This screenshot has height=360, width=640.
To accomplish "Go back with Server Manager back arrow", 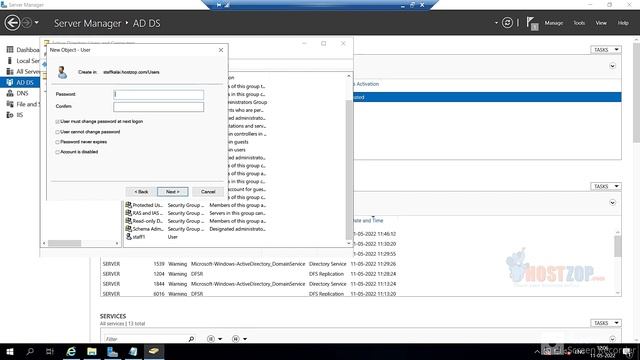I will [12, 23].
